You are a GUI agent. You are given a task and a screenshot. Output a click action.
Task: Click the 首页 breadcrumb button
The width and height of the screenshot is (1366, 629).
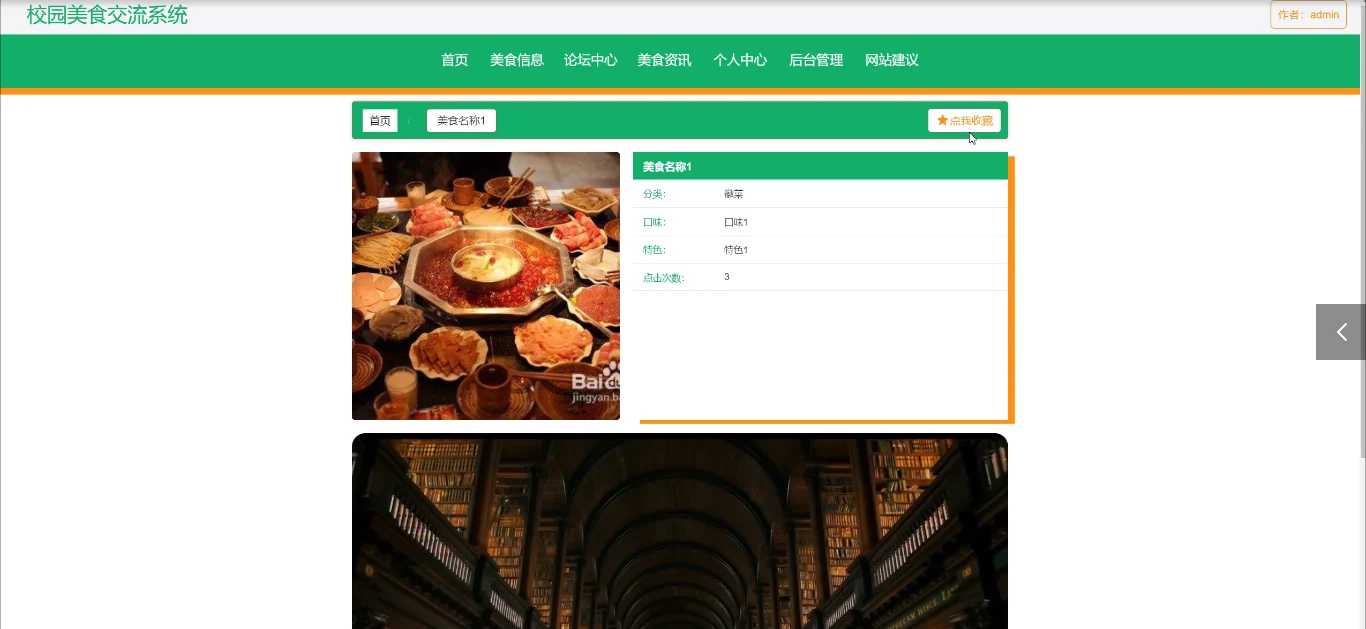click(x=380, y=121)
